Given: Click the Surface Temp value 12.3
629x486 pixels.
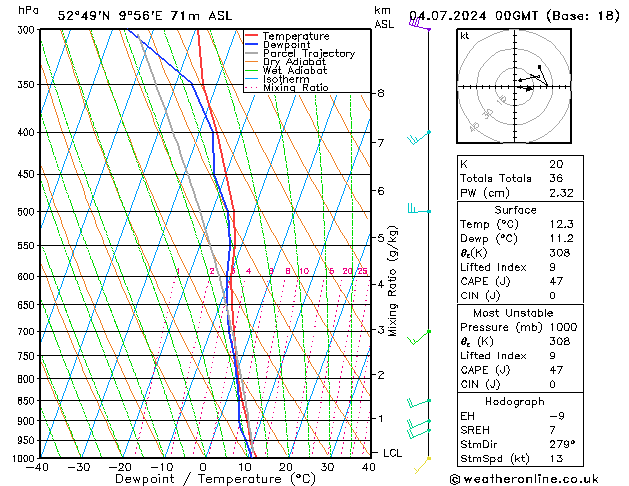Looking at the screenshot, I should pyautogui.click(x=561, y=224).
